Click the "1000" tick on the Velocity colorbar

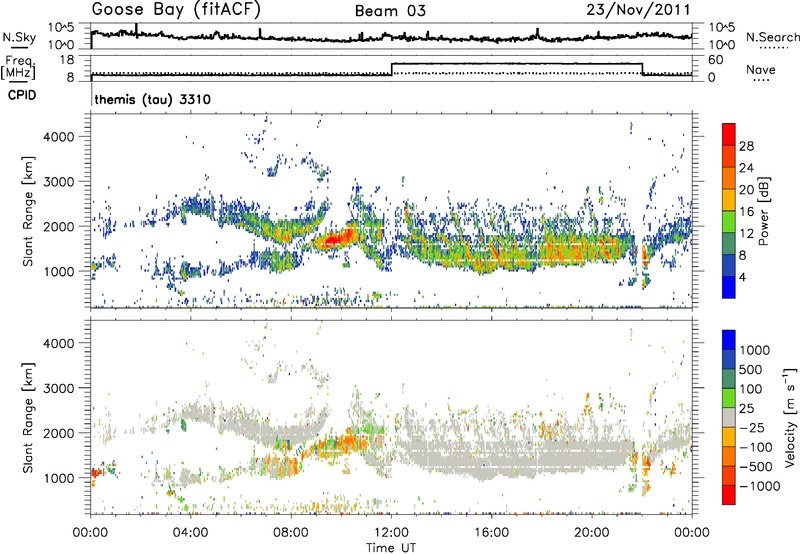(755, 350)
